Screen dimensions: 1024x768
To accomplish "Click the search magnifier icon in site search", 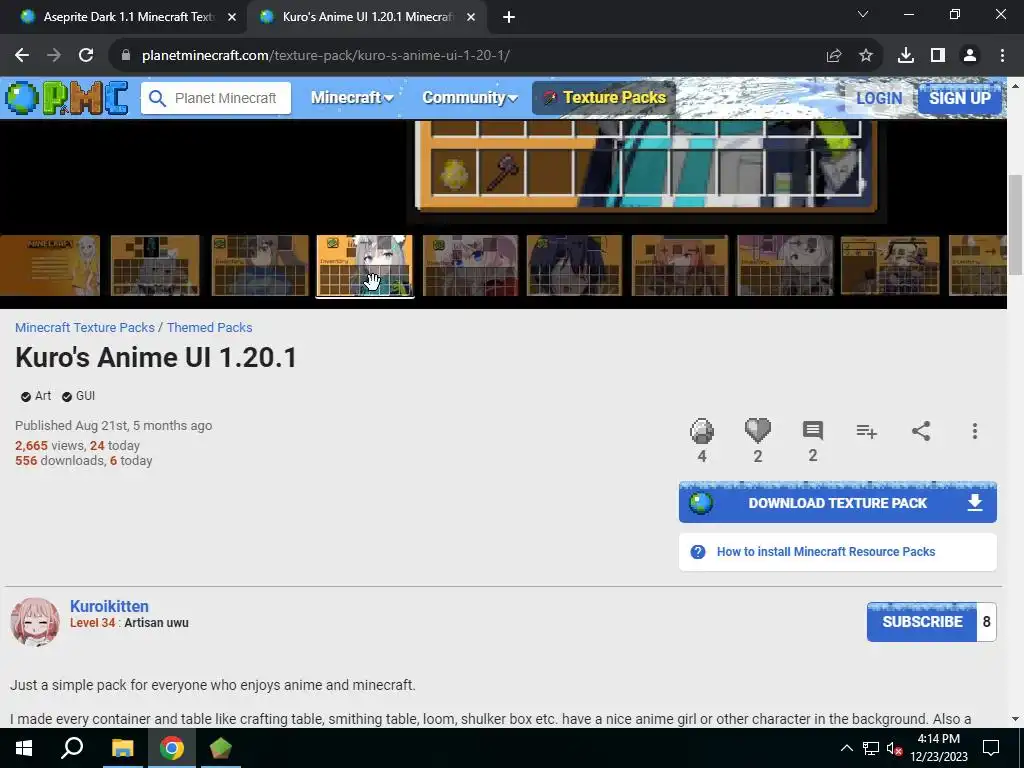I will click(x=157, y=99).
